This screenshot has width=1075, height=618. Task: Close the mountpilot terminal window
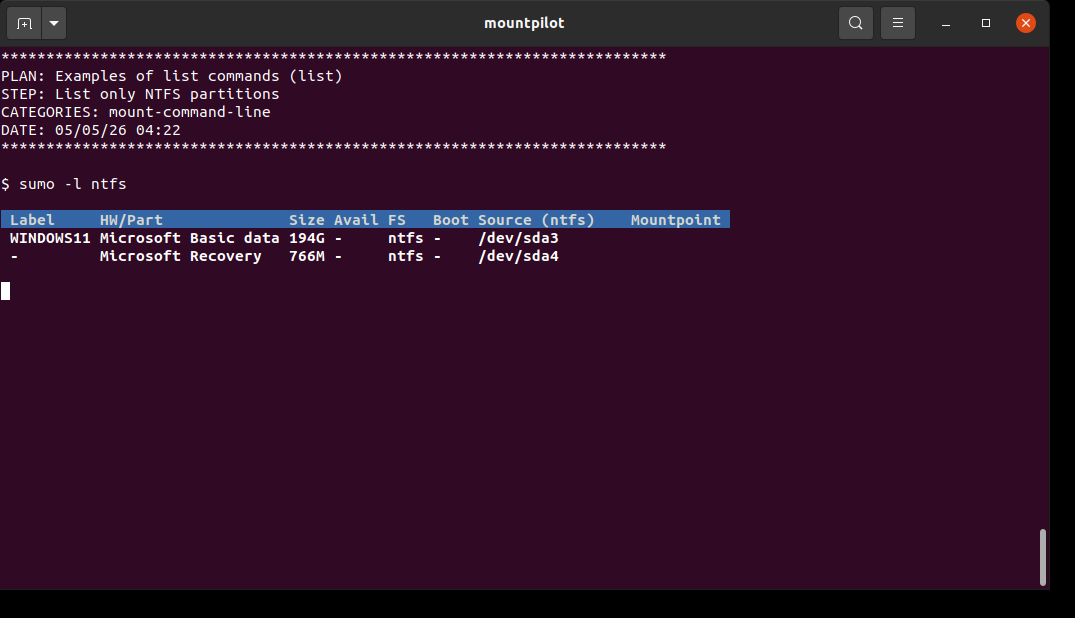[x=1026, y=23]
